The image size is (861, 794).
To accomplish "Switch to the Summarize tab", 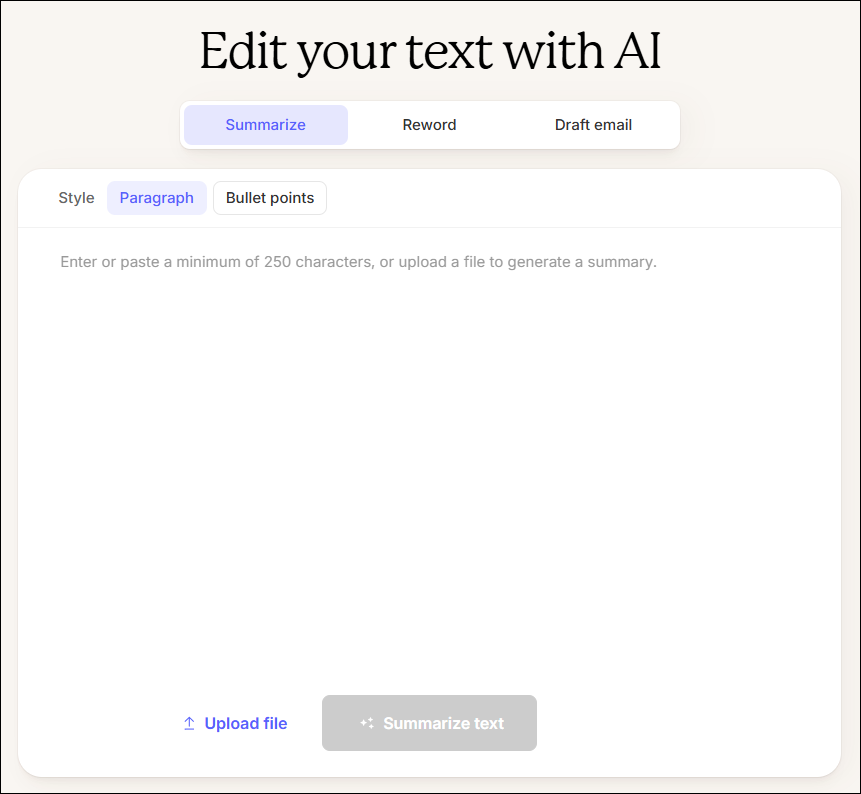I will 266,125.
